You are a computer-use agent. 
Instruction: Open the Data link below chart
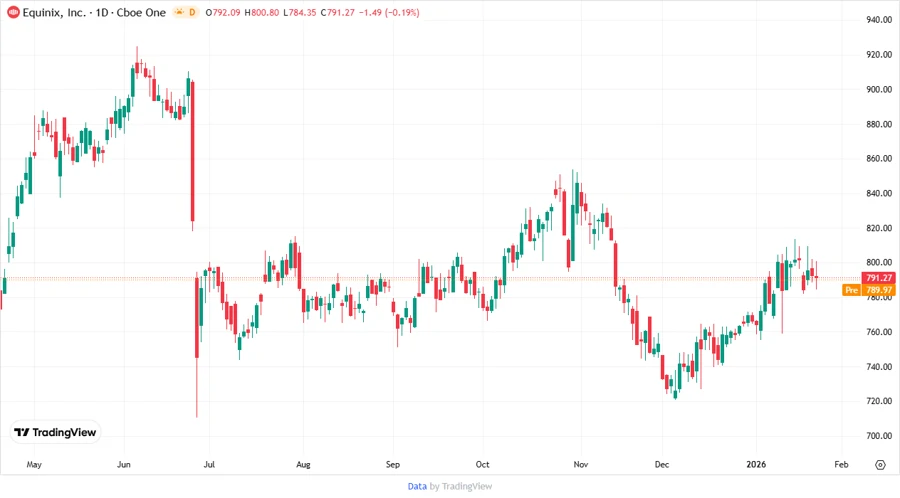[x=417, y=486]
